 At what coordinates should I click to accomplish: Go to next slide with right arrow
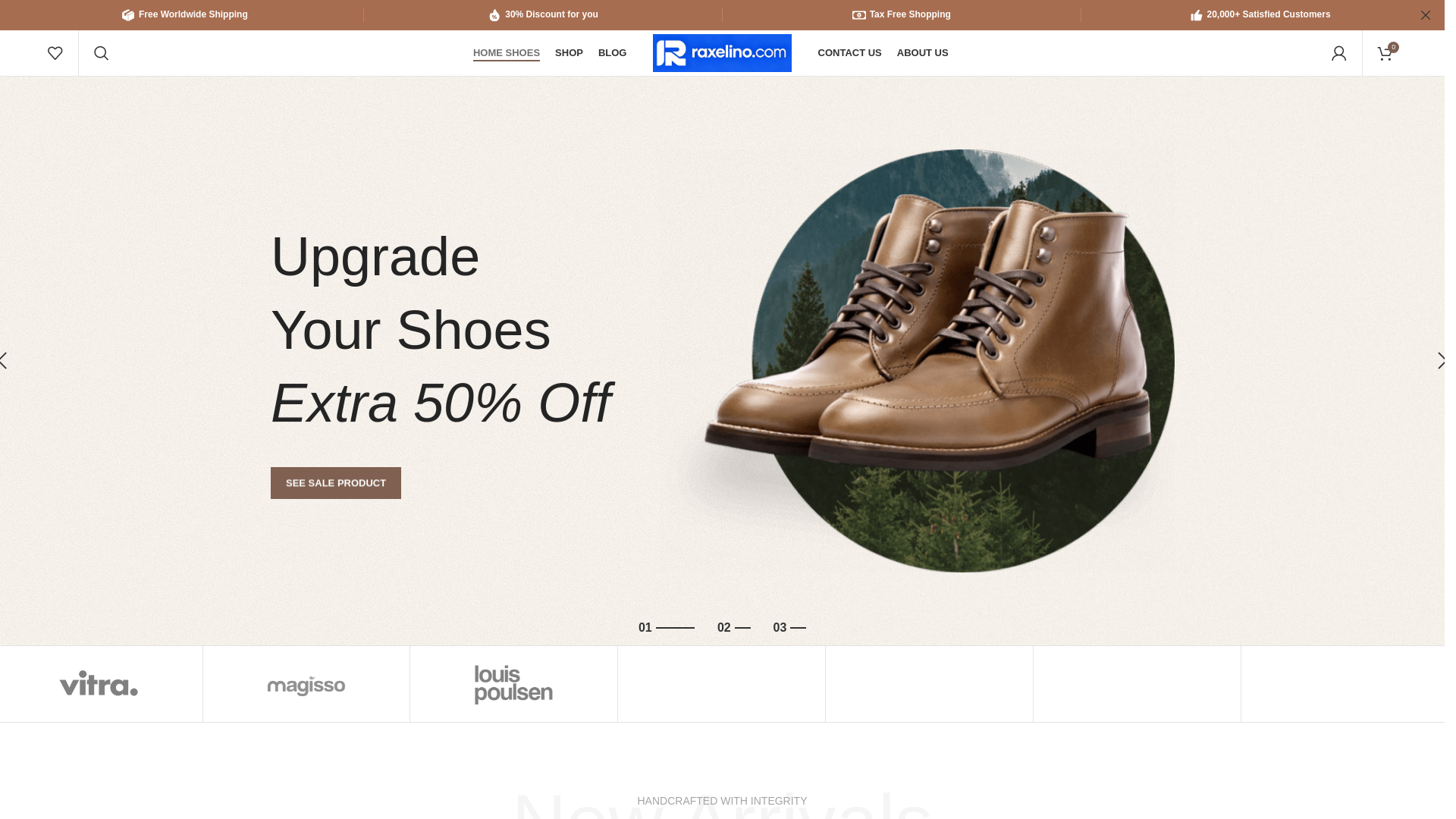pyautogui.click(x=1441, y=361)
